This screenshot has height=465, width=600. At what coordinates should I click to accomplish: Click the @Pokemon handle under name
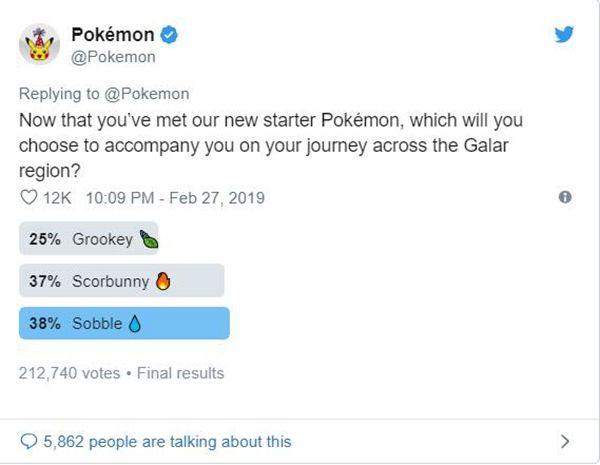(x=113, y=57)
